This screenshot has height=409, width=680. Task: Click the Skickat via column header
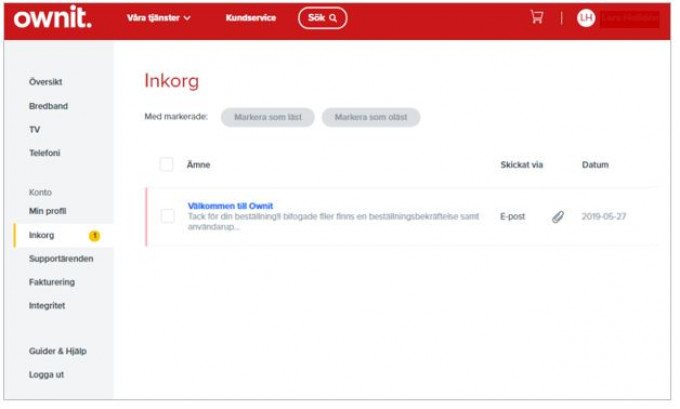pyautogui.click(x=522, y=165)
